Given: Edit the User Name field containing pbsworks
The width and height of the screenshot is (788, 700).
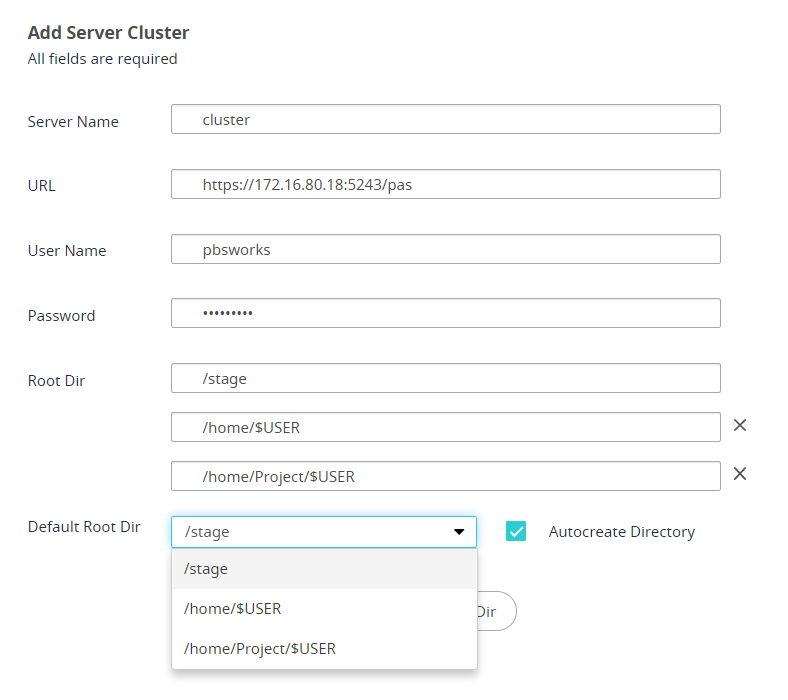Looking at the screenshot, I should pos(445,249).
